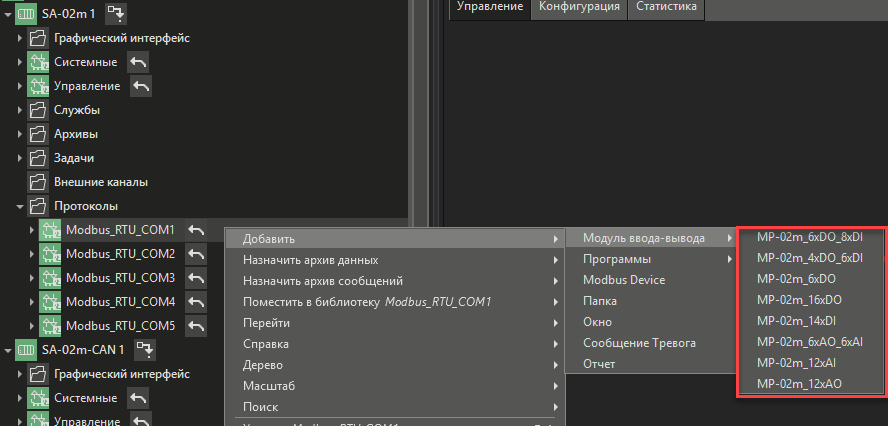Click the return arrow icon beside Системные under SA-02m 1

pyautogui.click(x=138, y=62)
